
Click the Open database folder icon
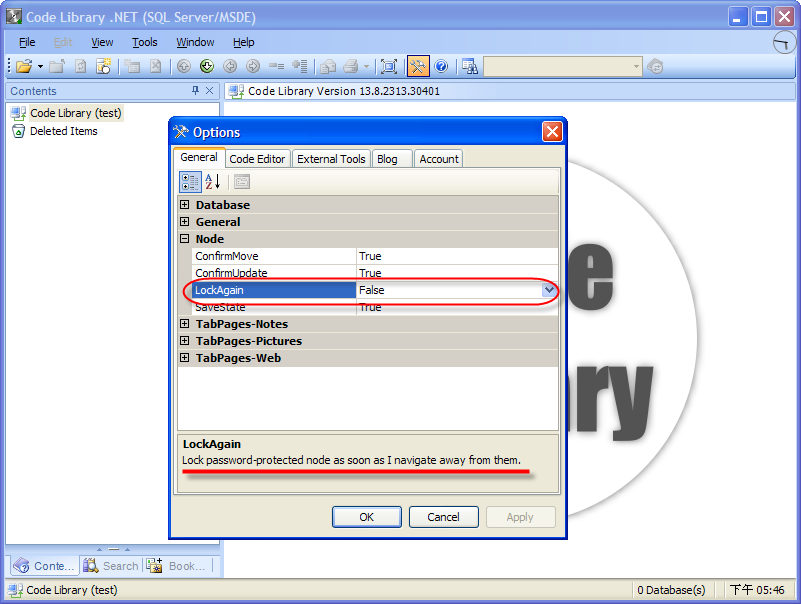23,66
